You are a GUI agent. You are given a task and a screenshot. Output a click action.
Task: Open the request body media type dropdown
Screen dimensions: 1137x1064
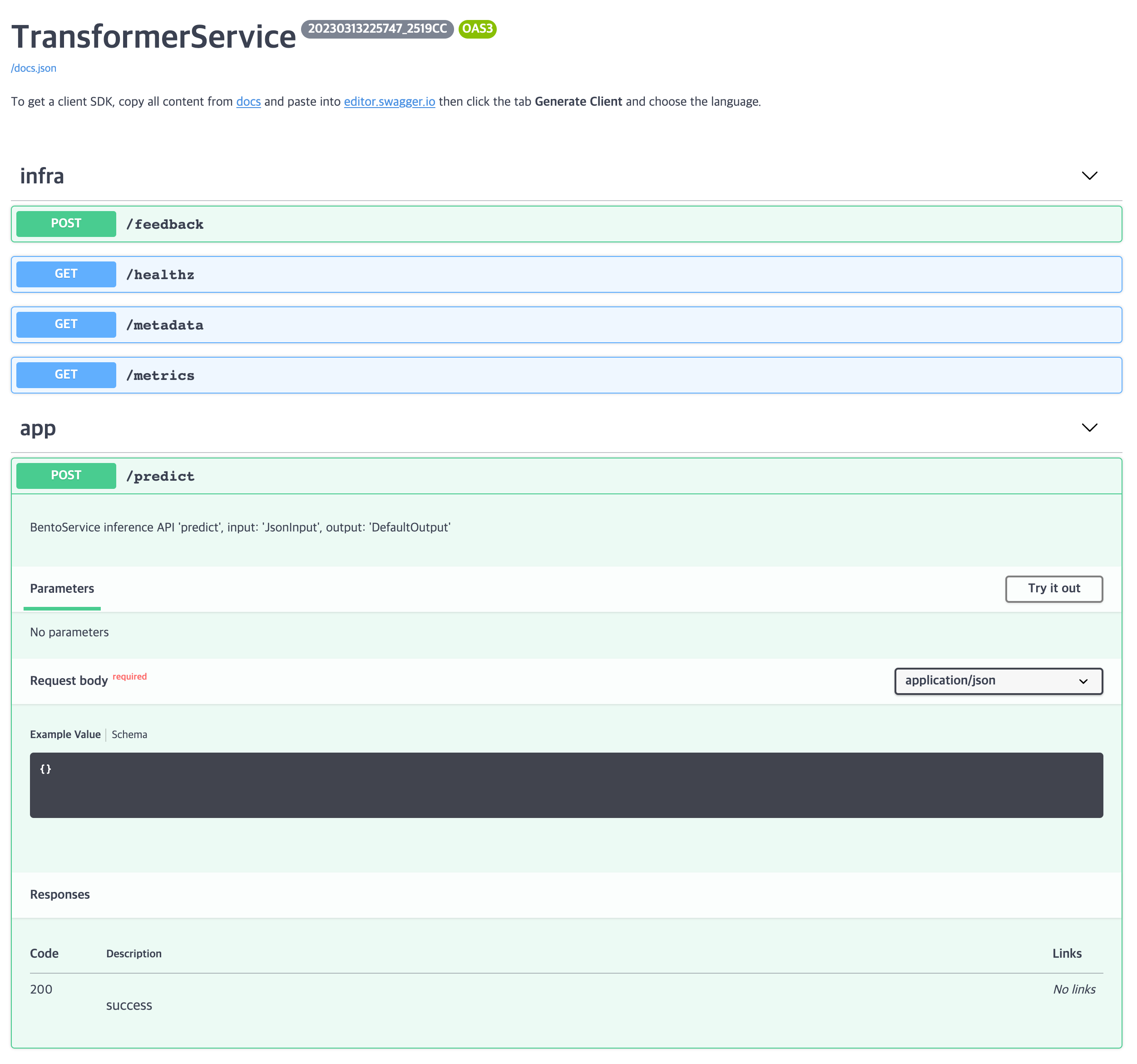[998, 681]
